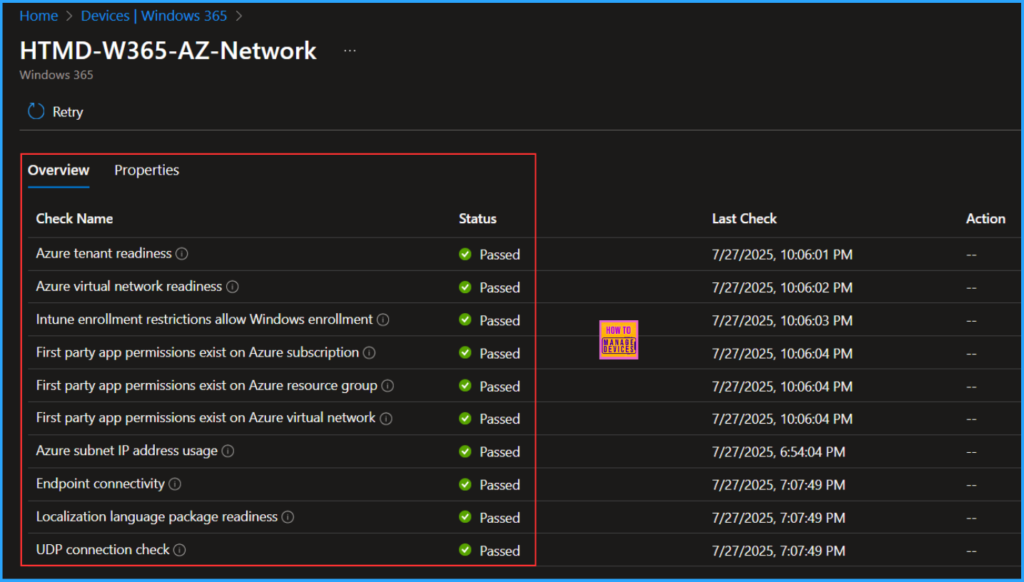Click green checkmark in Azure virtual network permissions row

click(x=465, y=418)
